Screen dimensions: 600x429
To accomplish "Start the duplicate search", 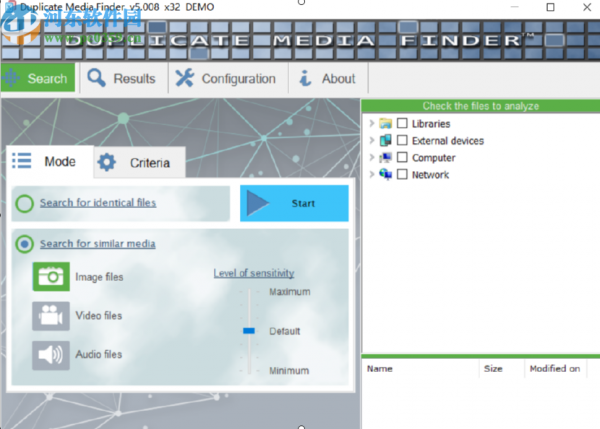I will (x=294, y=203).
